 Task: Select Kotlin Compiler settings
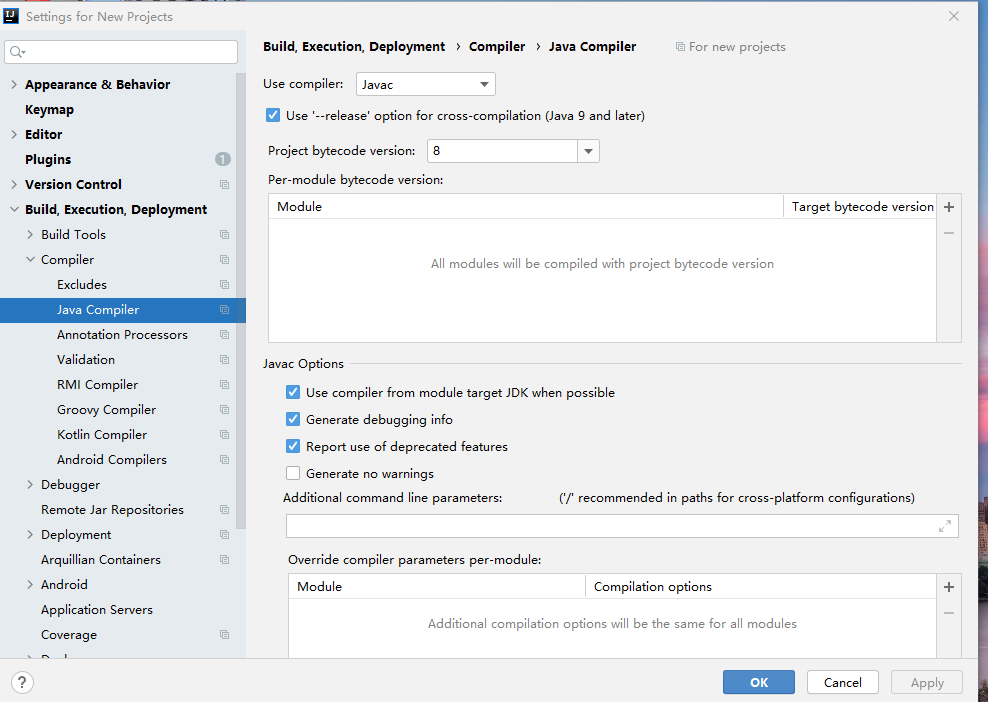(102, 435)
